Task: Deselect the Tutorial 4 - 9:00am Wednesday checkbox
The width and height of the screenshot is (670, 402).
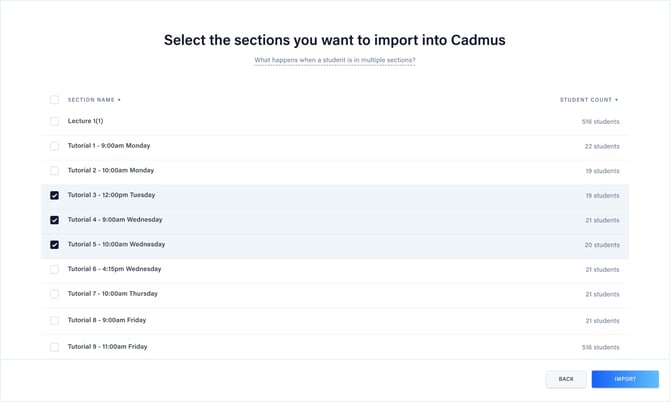Action: click(54, 220)
